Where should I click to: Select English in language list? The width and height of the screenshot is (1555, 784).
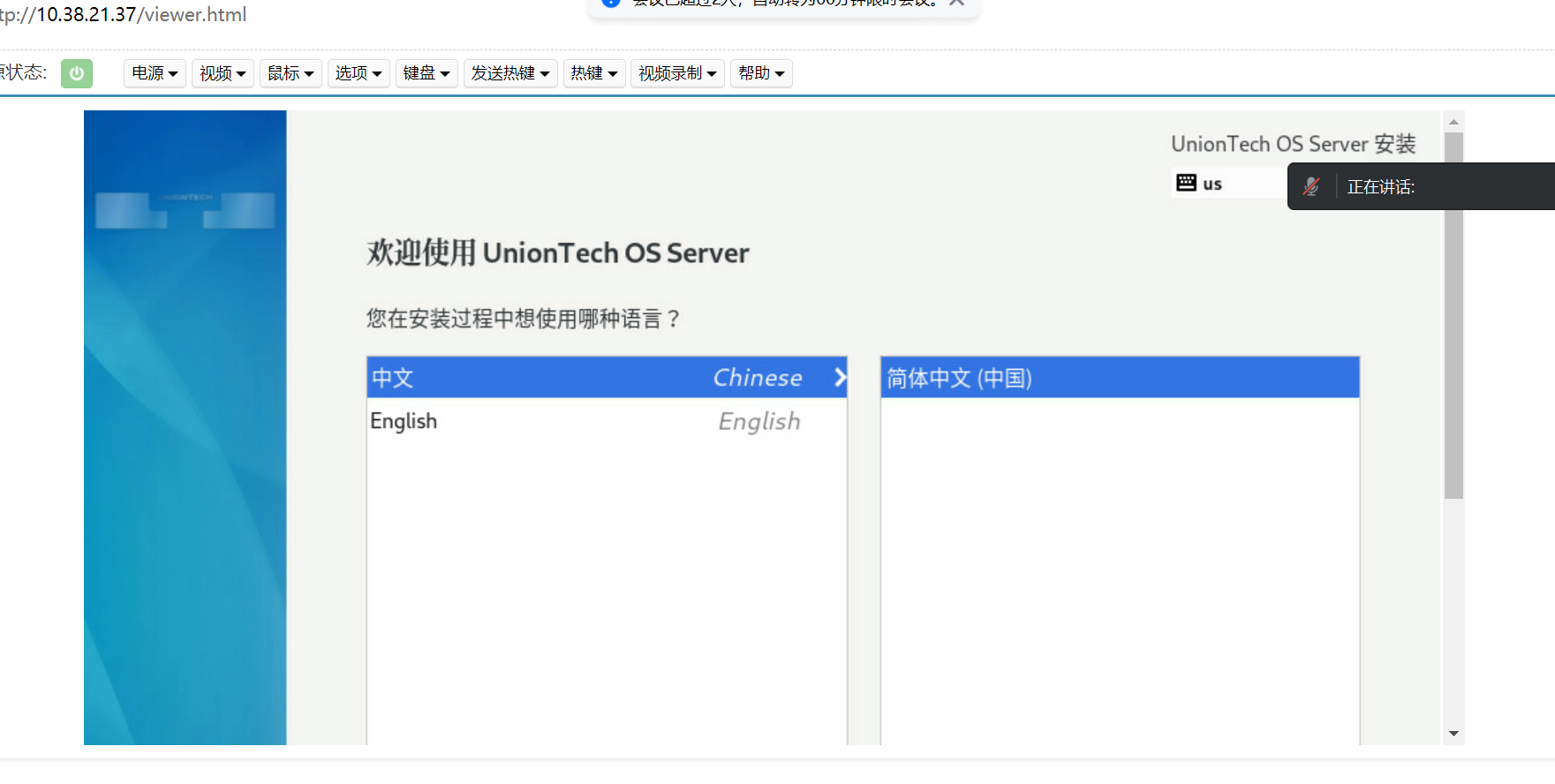pos(607,421)
